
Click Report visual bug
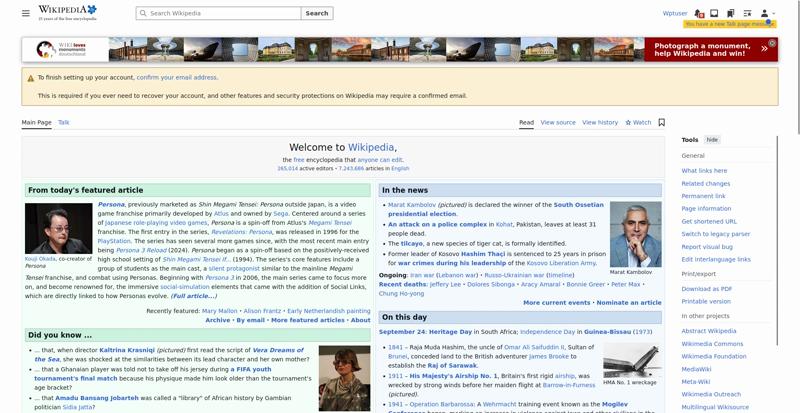pos(707,247)
